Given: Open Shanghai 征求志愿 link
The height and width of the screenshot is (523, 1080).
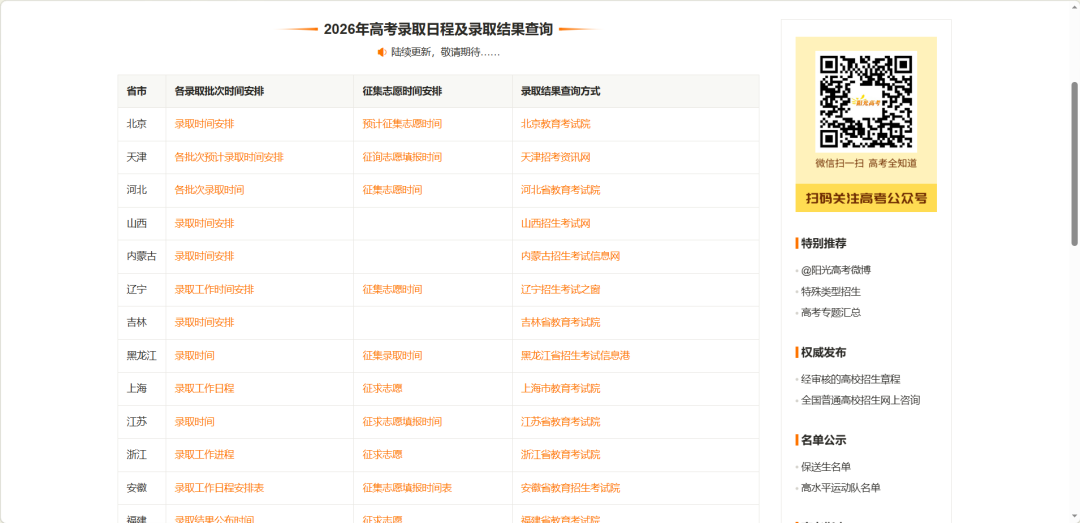Looking at the screenshot, I should pos(382,389).
